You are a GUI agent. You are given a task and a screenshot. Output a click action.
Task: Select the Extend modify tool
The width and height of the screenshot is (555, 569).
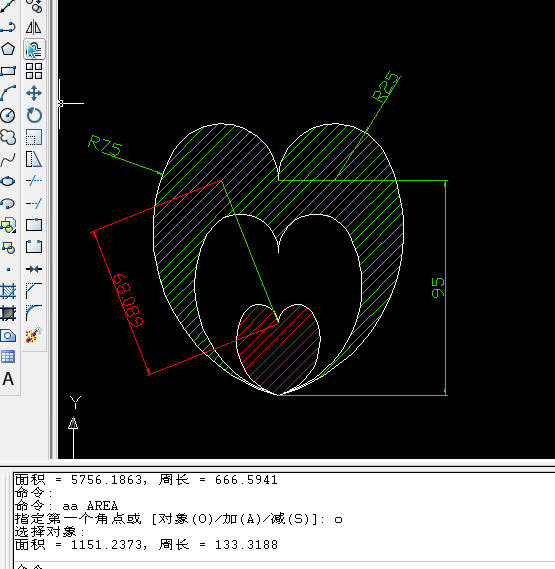click(34, 203)
